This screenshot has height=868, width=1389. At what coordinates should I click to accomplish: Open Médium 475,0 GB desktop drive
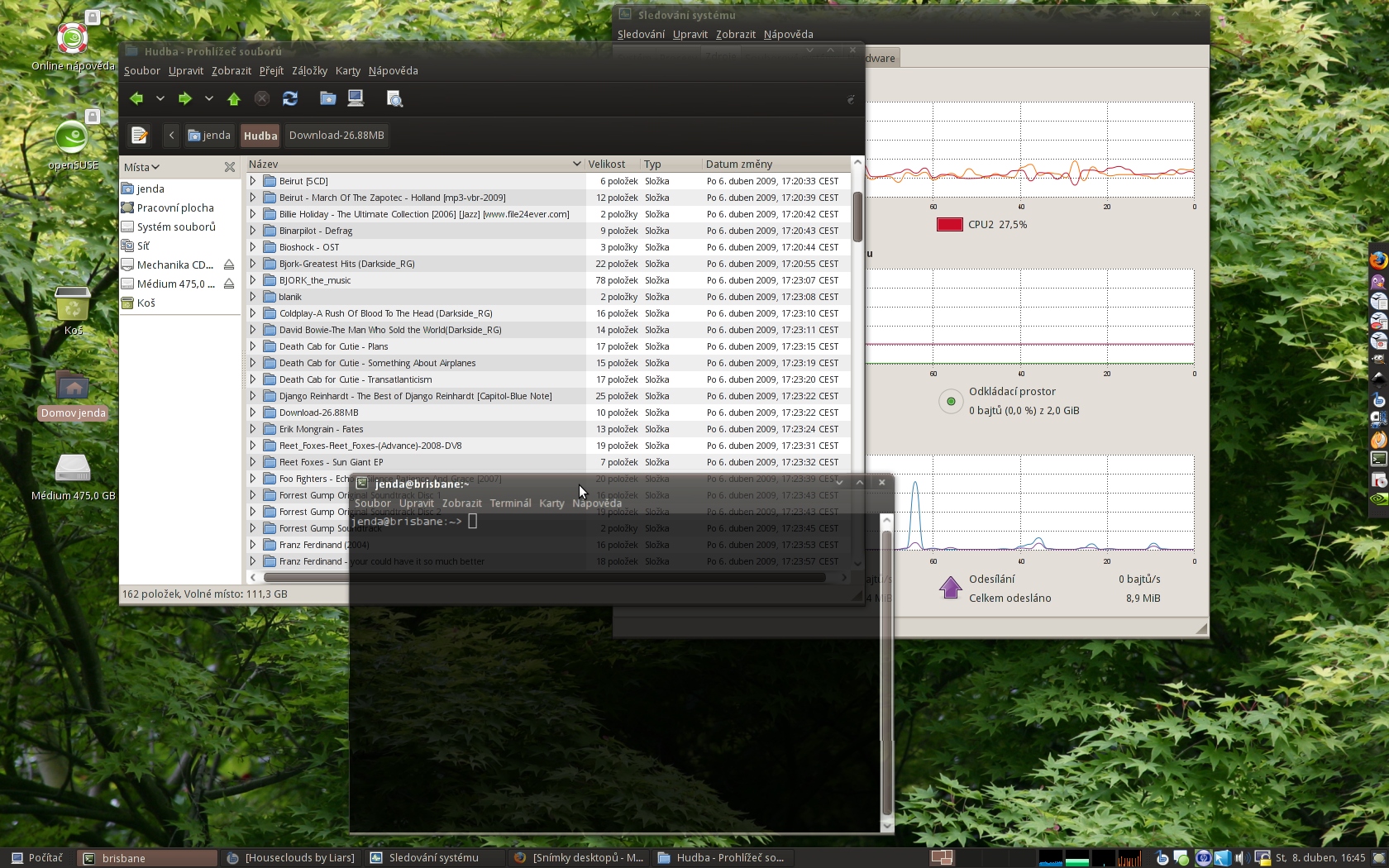(x=73, y=477)
